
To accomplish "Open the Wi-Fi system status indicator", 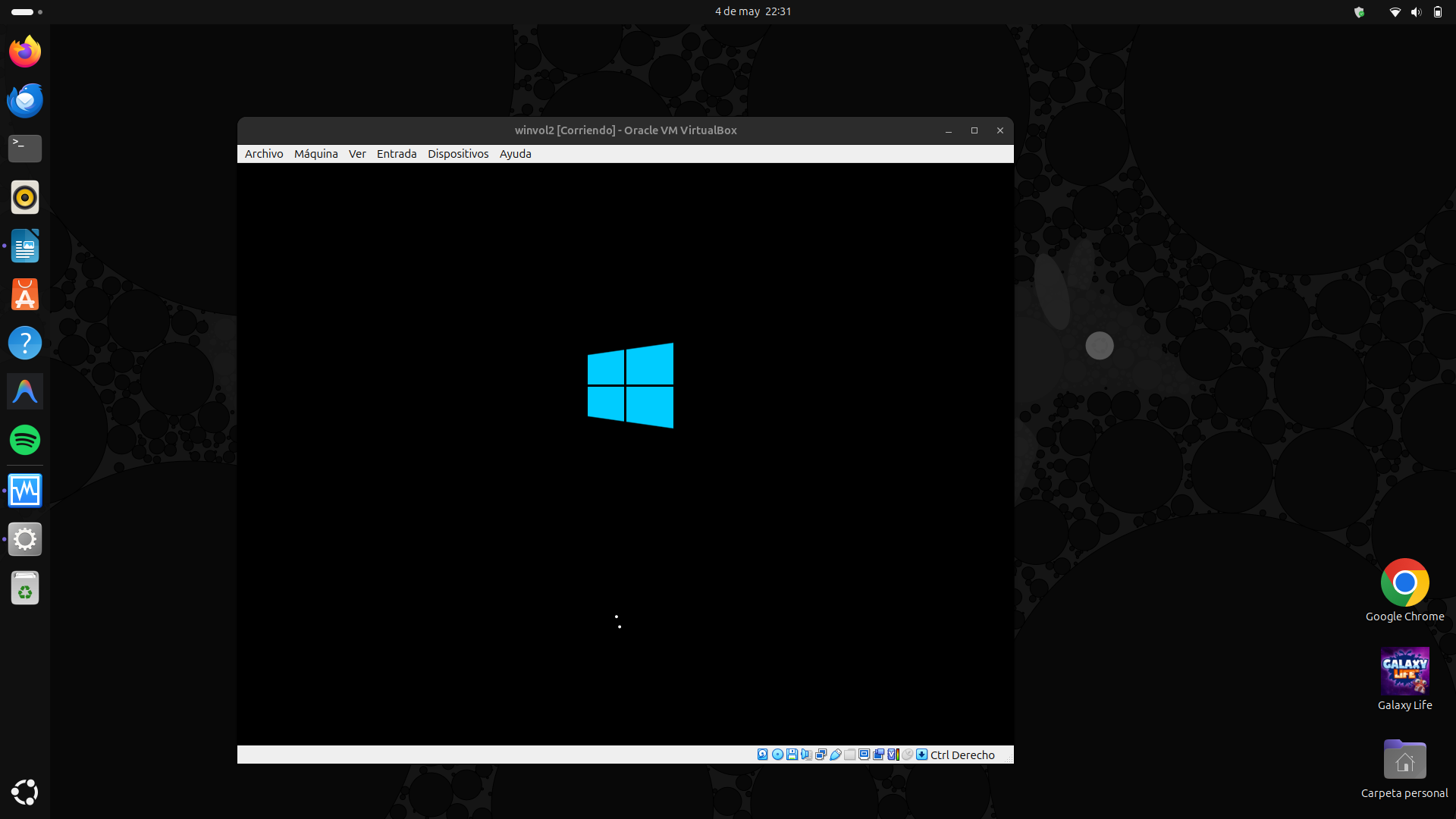I will pyautogui.click(x=1395, y=12).
